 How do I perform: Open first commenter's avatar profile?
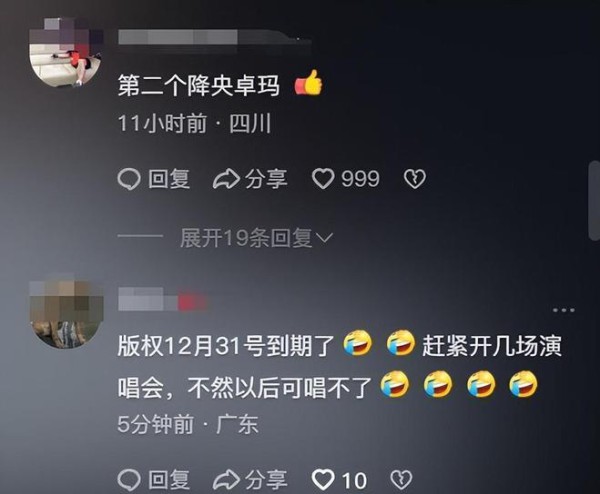tap(66, 52)
